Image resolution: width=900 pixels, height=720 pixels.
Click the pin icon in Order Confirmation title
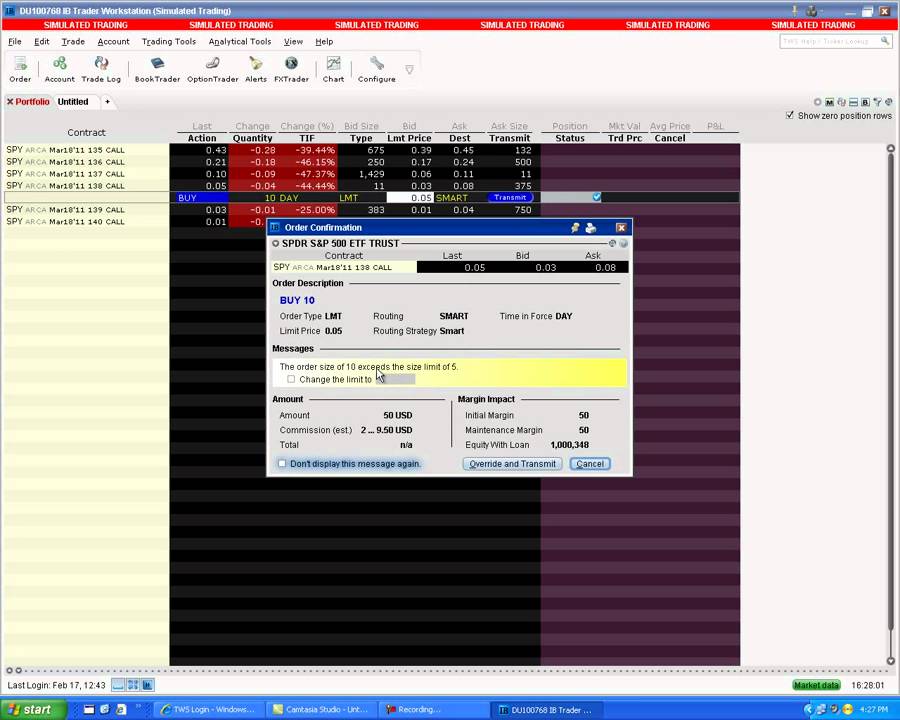pyautogui.click(x=575, y=228)
